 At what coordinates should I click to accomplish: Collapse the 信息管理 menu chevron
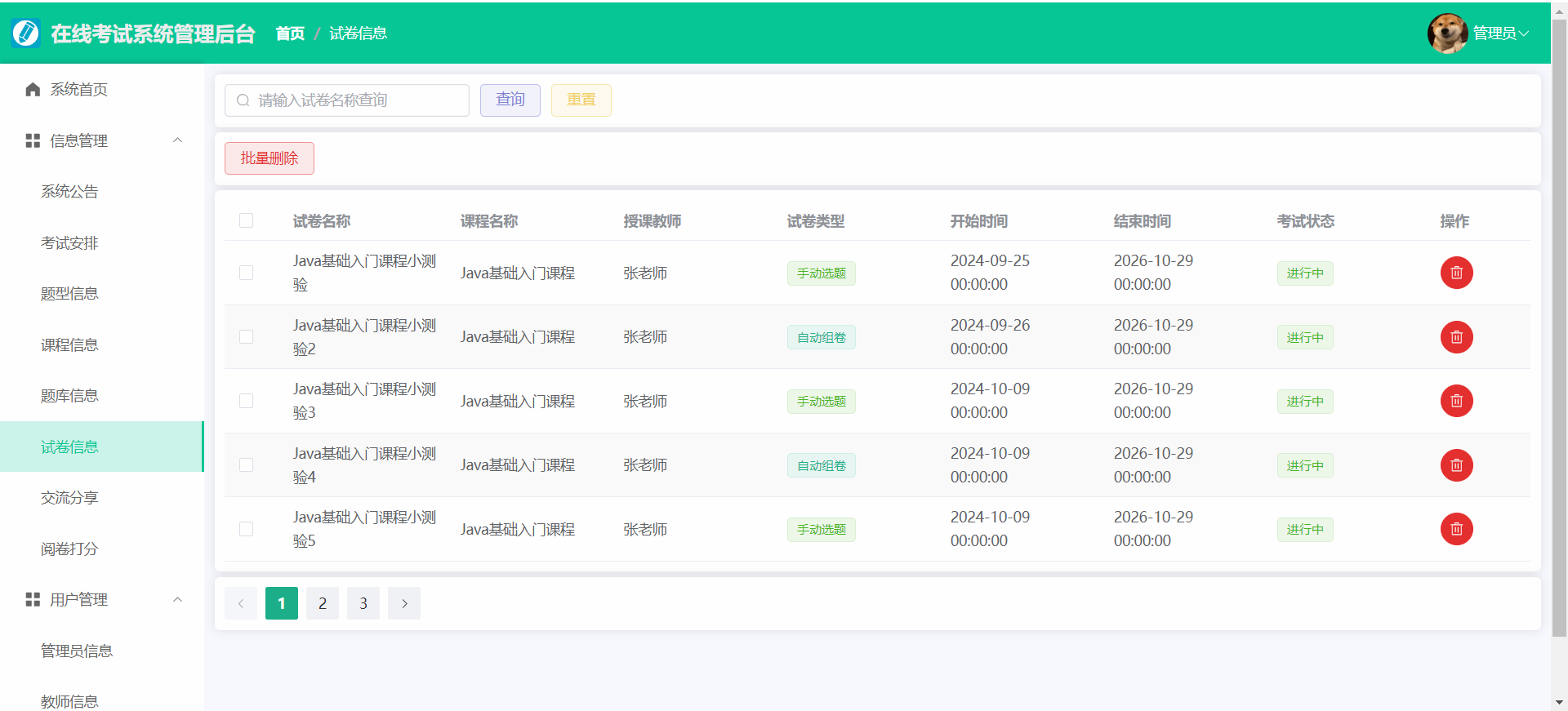coord(177,140)
